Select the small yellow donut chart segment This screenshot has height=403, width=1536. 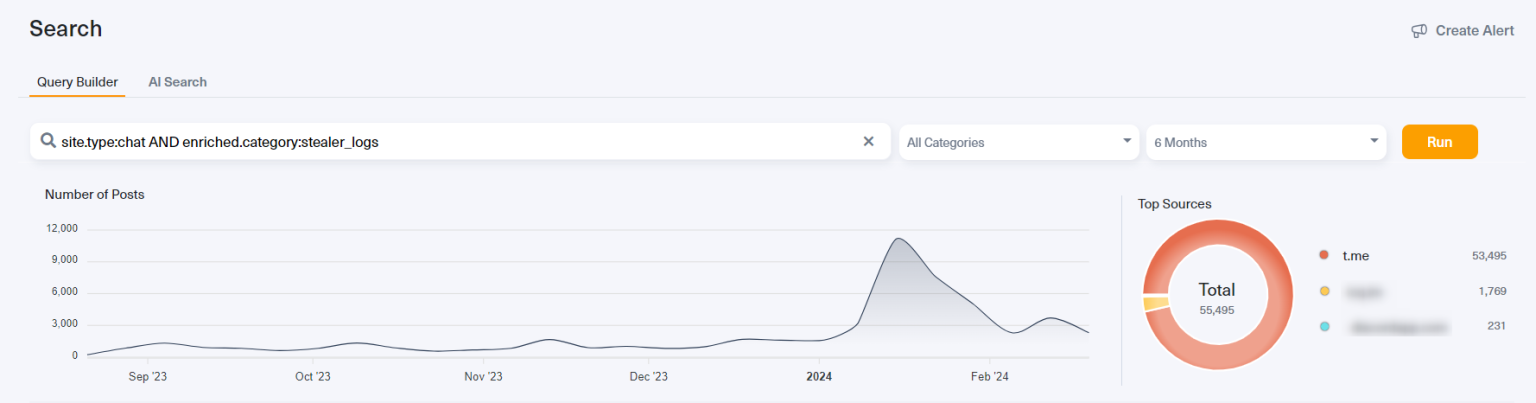(x=1154, y=303)
